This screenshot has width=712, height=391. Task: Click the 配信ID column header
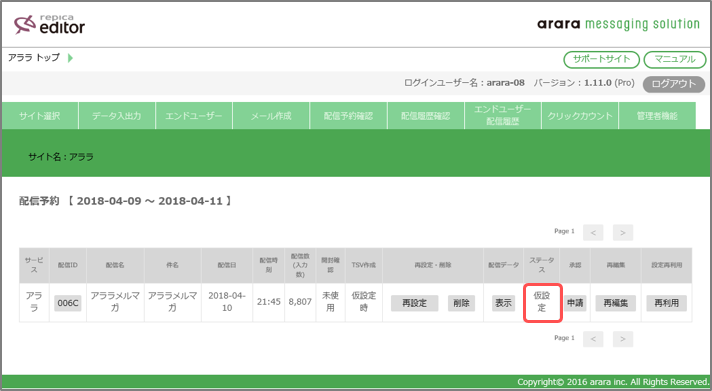(x=68, y=265)
